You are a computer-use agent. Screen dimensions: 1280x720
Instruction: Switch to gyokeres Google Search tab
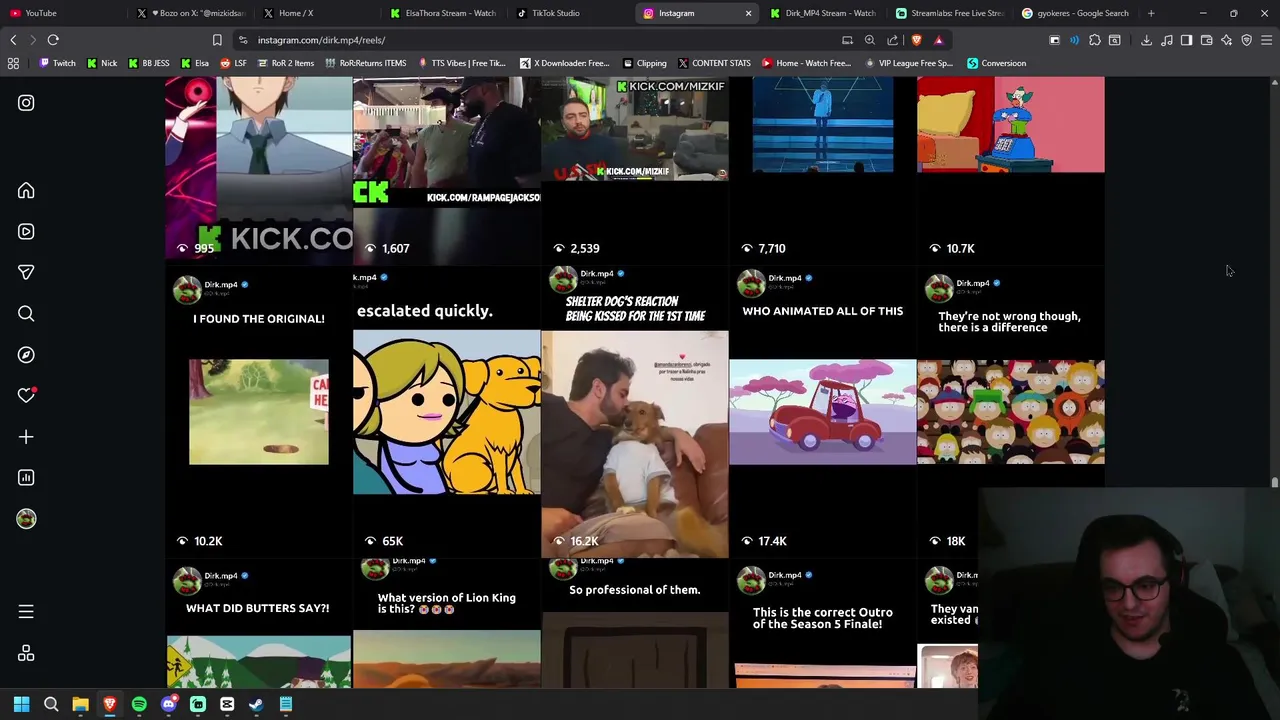coord(1075,13)
